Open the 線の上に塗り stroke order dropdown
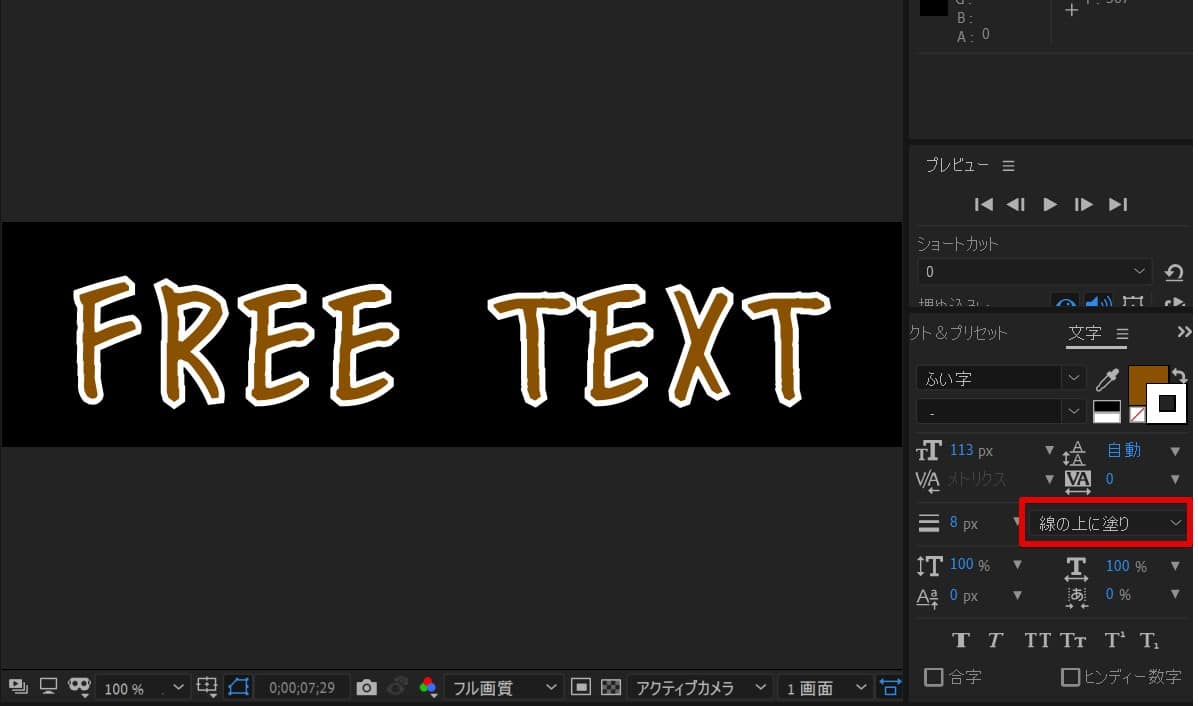 click(1106, 523)
